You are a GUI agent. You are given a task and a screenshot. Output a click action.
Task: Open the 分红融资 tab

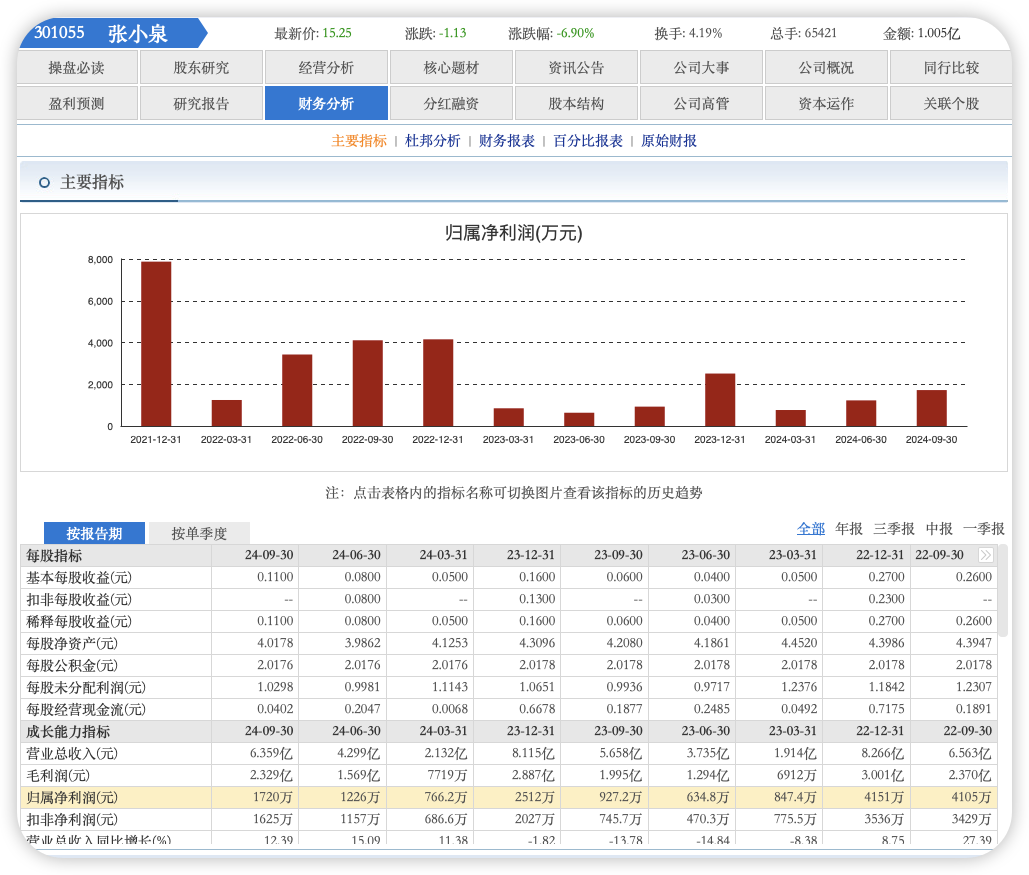tap(451, 103)
